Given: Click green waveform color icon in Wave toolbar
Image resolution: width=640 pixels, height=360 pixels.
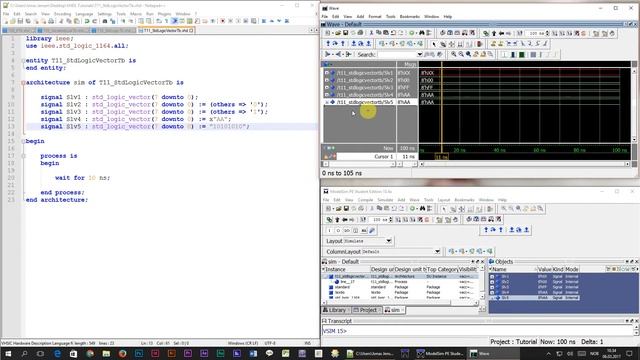Looking at the screenshot, I should pyautogui.click(x=522, y=54).
